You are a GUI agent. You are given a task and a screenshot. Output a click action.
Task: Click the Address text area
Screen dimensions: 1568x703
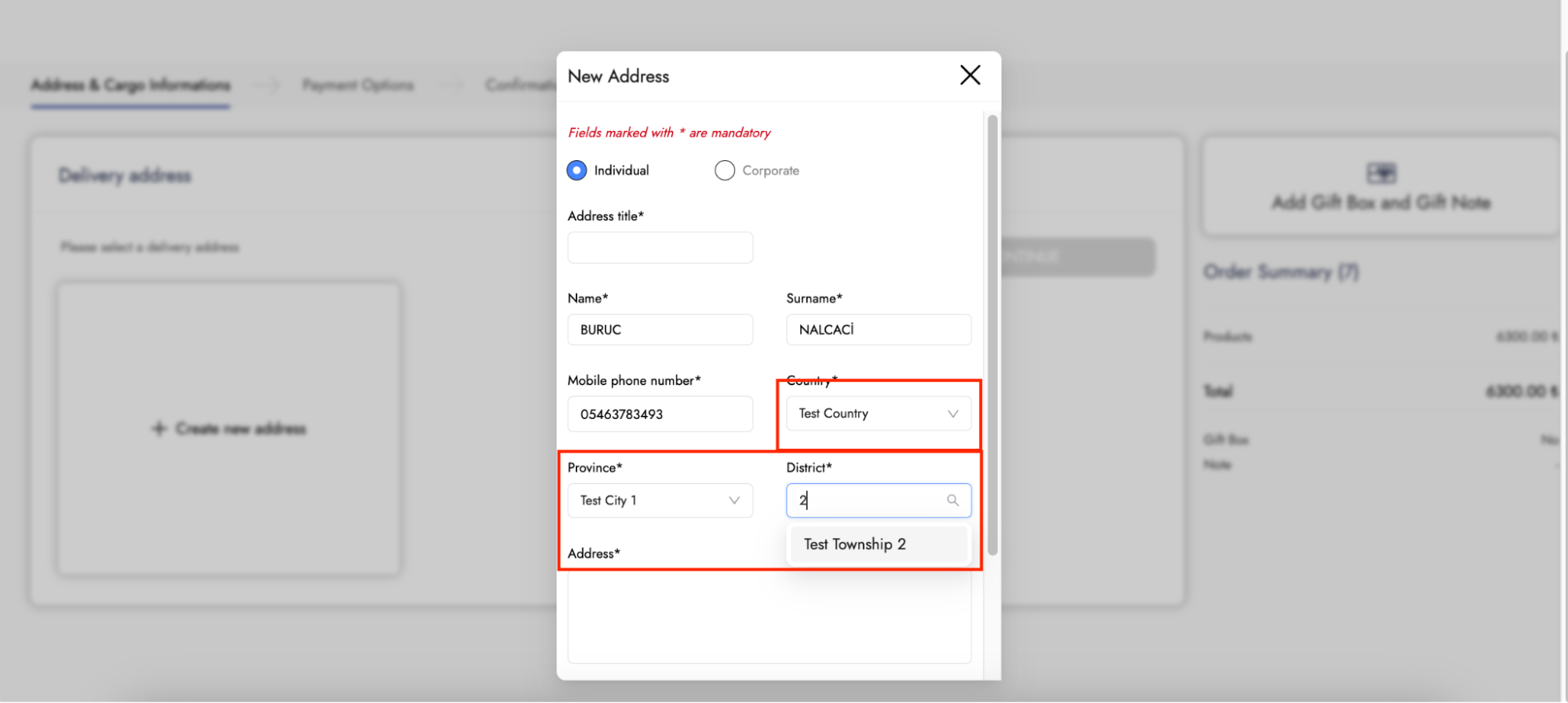769,620
